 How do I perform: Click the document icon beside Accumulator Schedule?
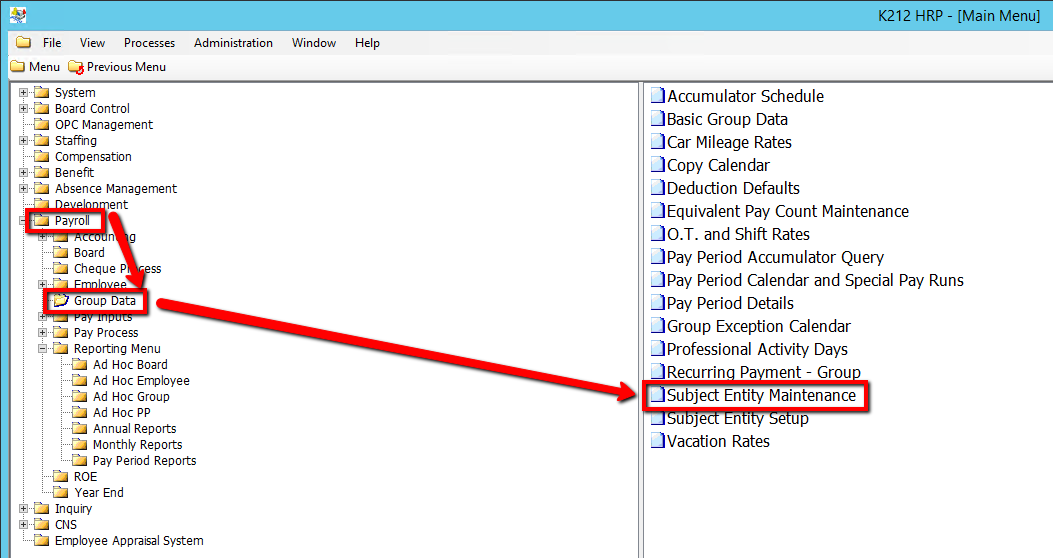coord(657,97)
